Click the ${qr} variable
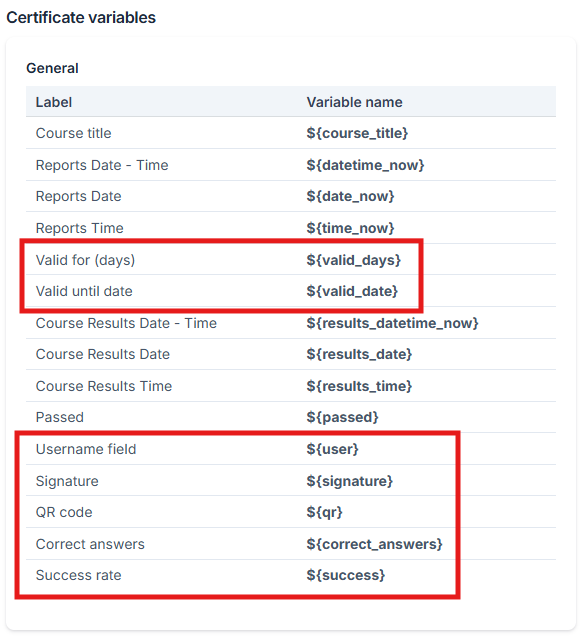The width and height of the screenshot is (581, 636). tap(325, 512)
